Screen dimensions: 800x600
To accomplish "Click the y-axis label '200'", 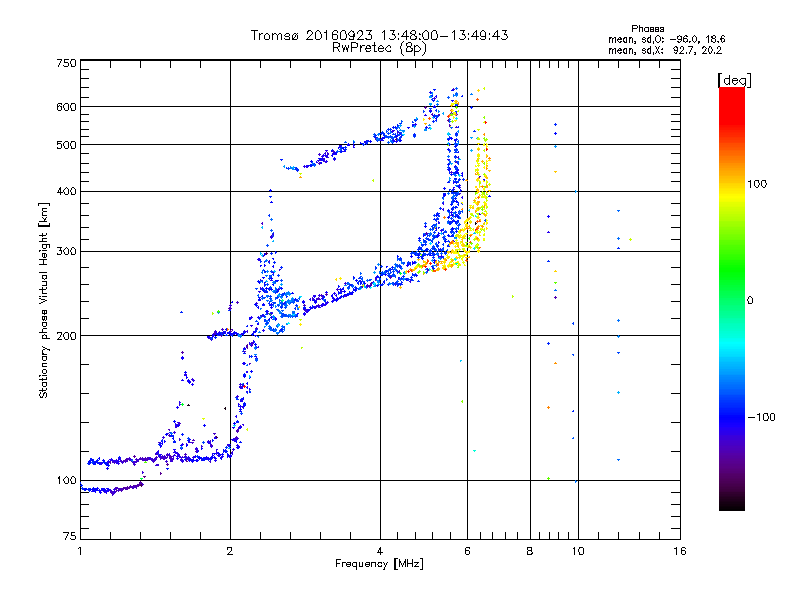I will pyautogui.click(x=66, y=335).
